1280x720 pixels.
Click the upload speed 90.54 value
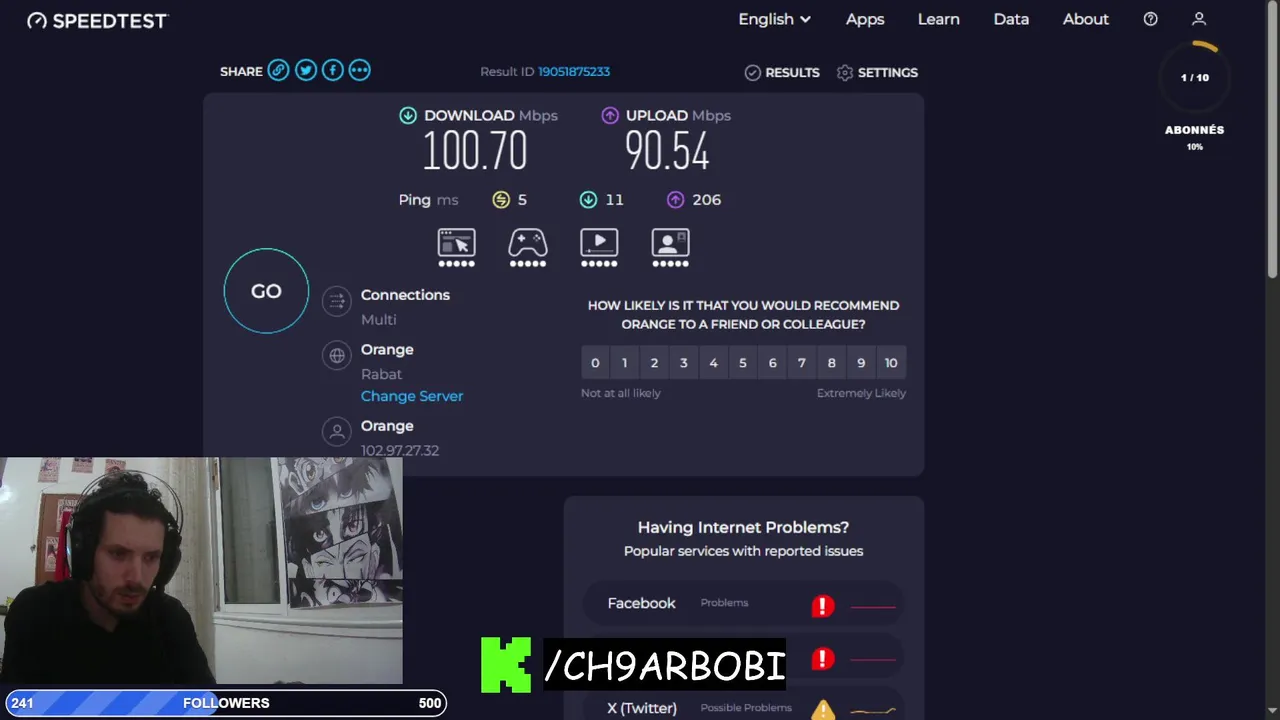[667, 152]
